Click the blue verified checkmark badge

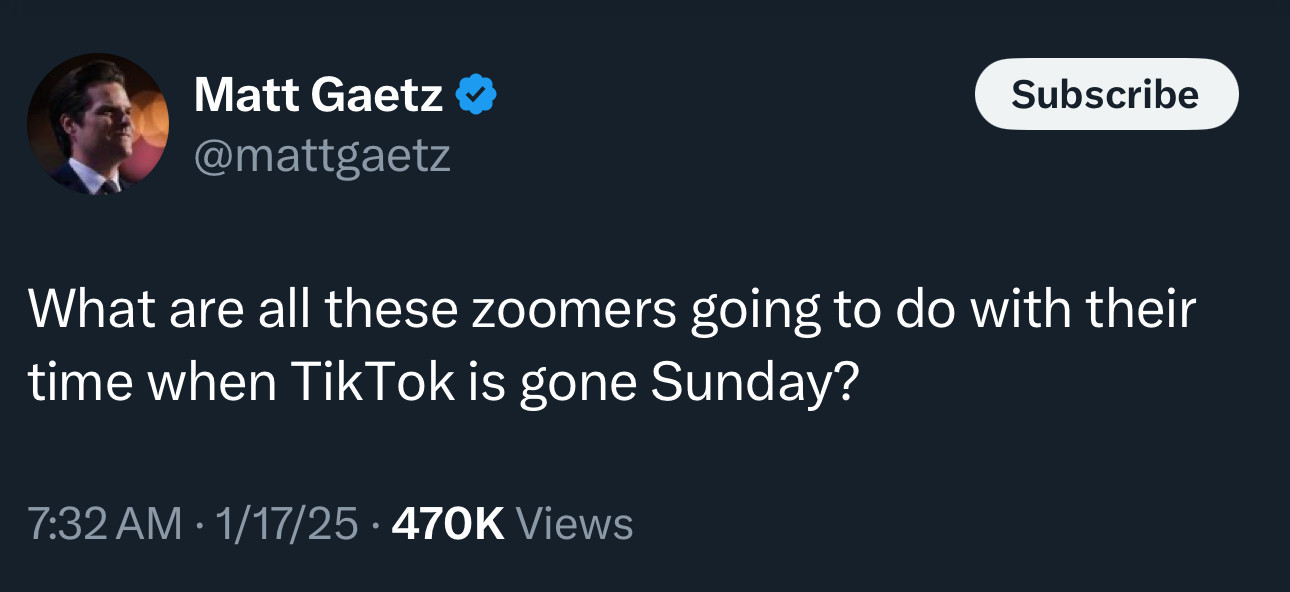[477, 96]
